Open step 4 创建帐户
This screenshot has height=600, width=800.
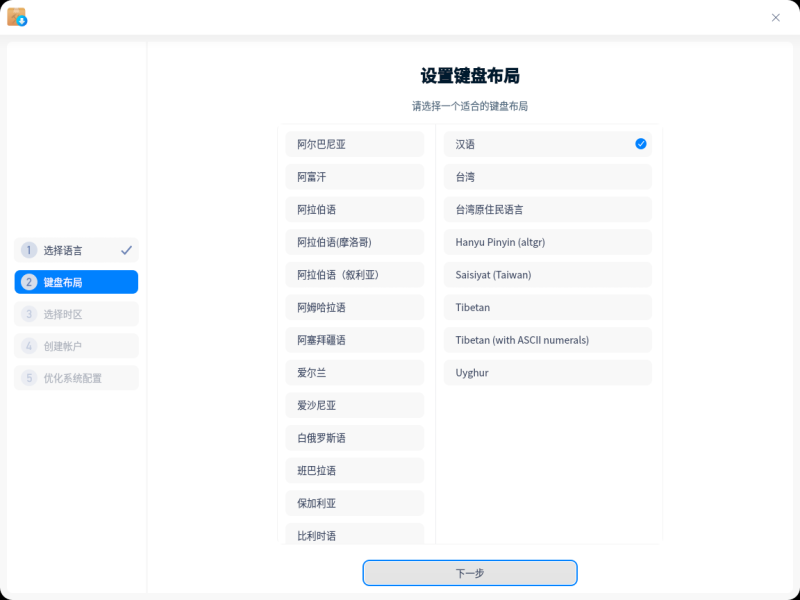coord(77,346)
